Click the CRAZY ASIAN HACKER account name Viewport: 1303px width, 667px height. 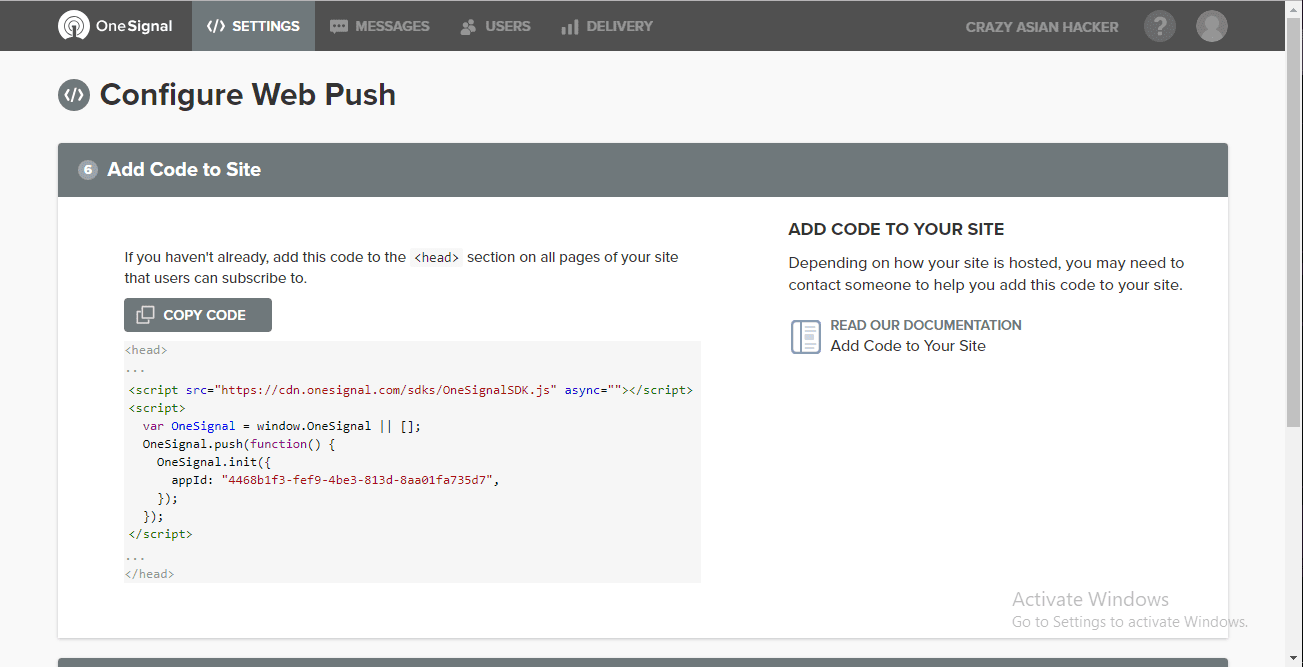coord(1041,26)
